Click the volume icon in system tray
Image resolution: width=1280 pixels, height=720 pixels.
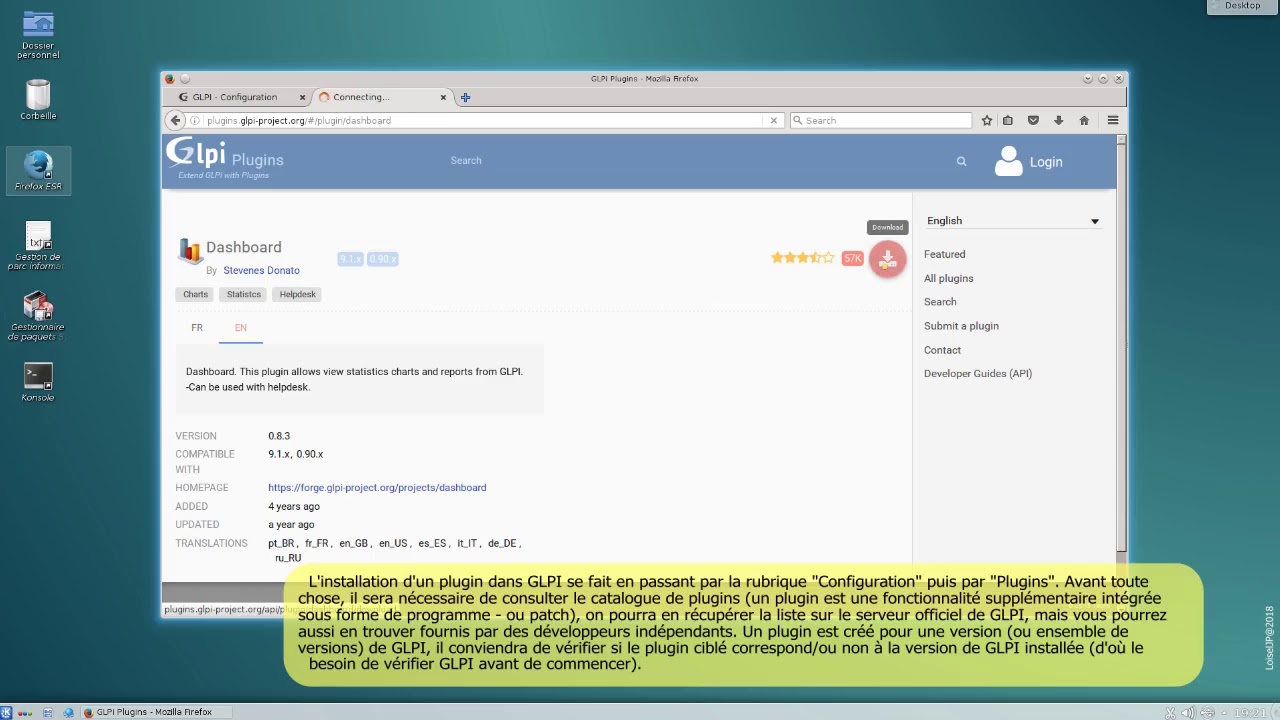click(1188, 712)
